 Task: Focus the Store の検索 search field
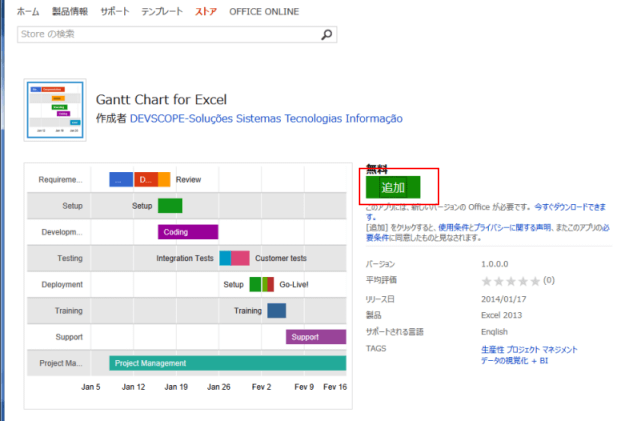[x=177, y=35]
